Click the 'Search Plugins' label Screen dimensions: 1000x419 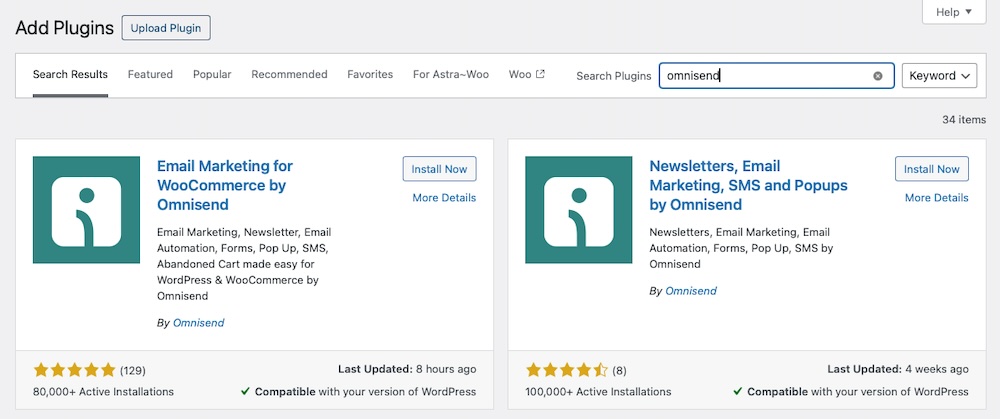(614, 76)
